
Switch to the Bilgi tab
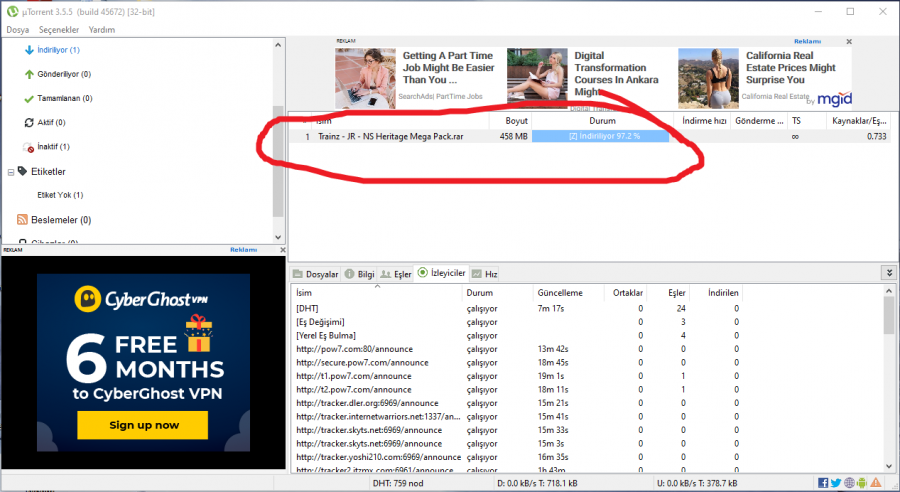click(x=360, y=274)
